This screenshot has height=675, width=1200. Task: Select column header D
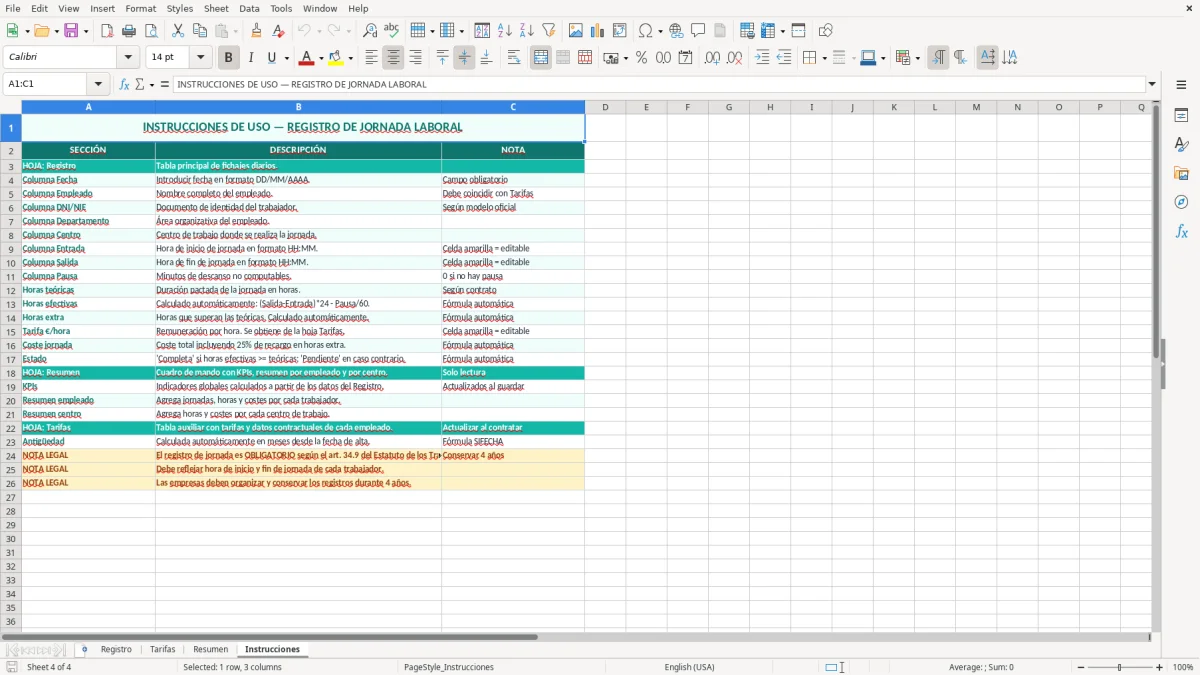pyautogui.click(x=605, y=107)
